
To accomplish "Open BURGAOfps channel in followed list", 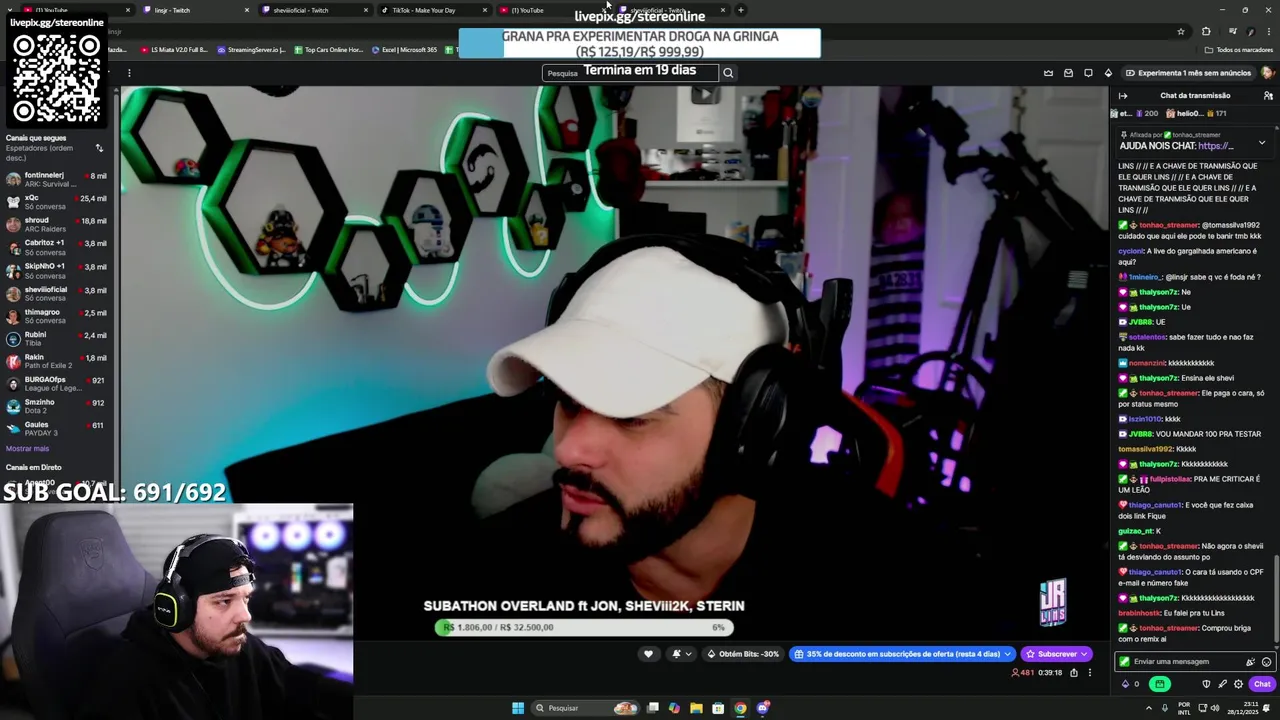I will 56,384.
